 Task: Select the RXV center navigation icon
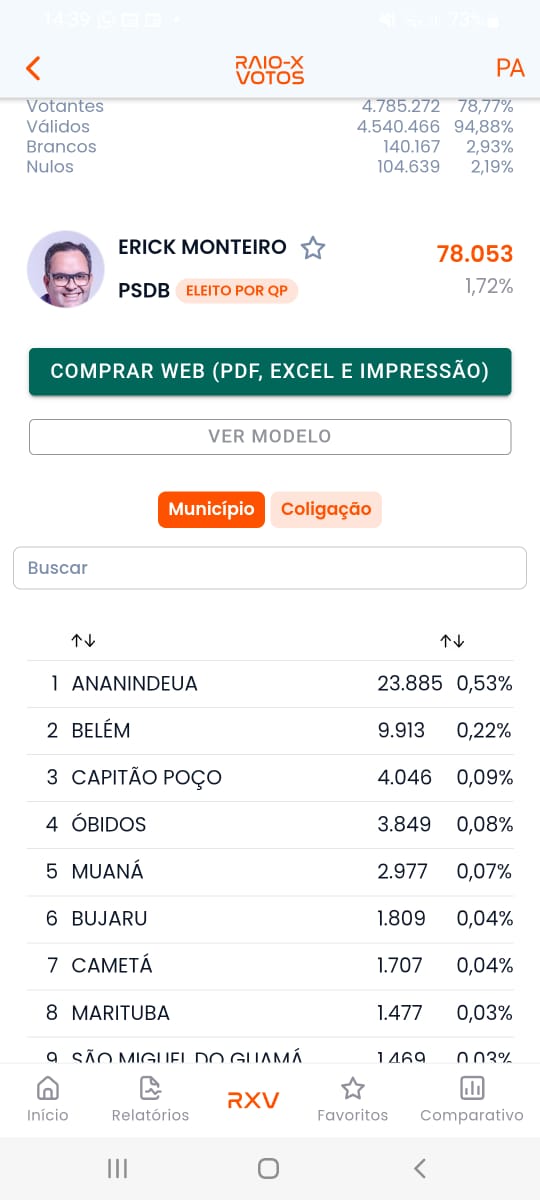click(253, 1100)
